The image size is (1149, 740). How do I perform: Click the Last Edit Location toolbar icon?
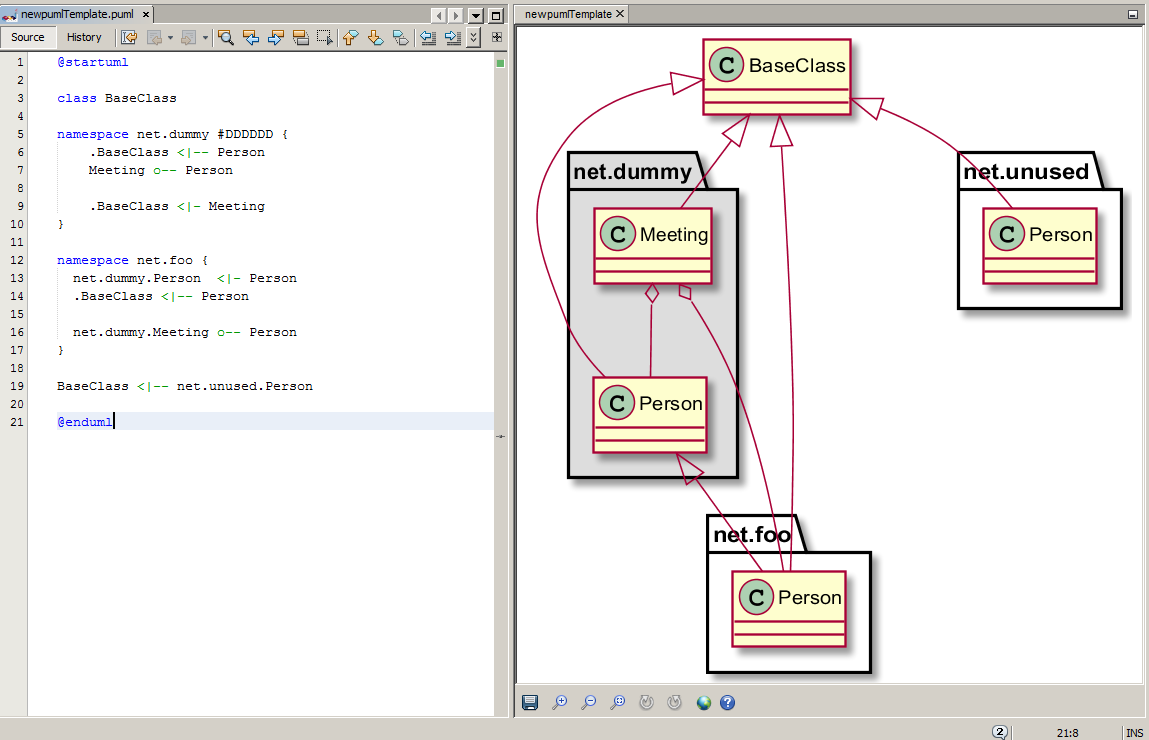point(128,37)
